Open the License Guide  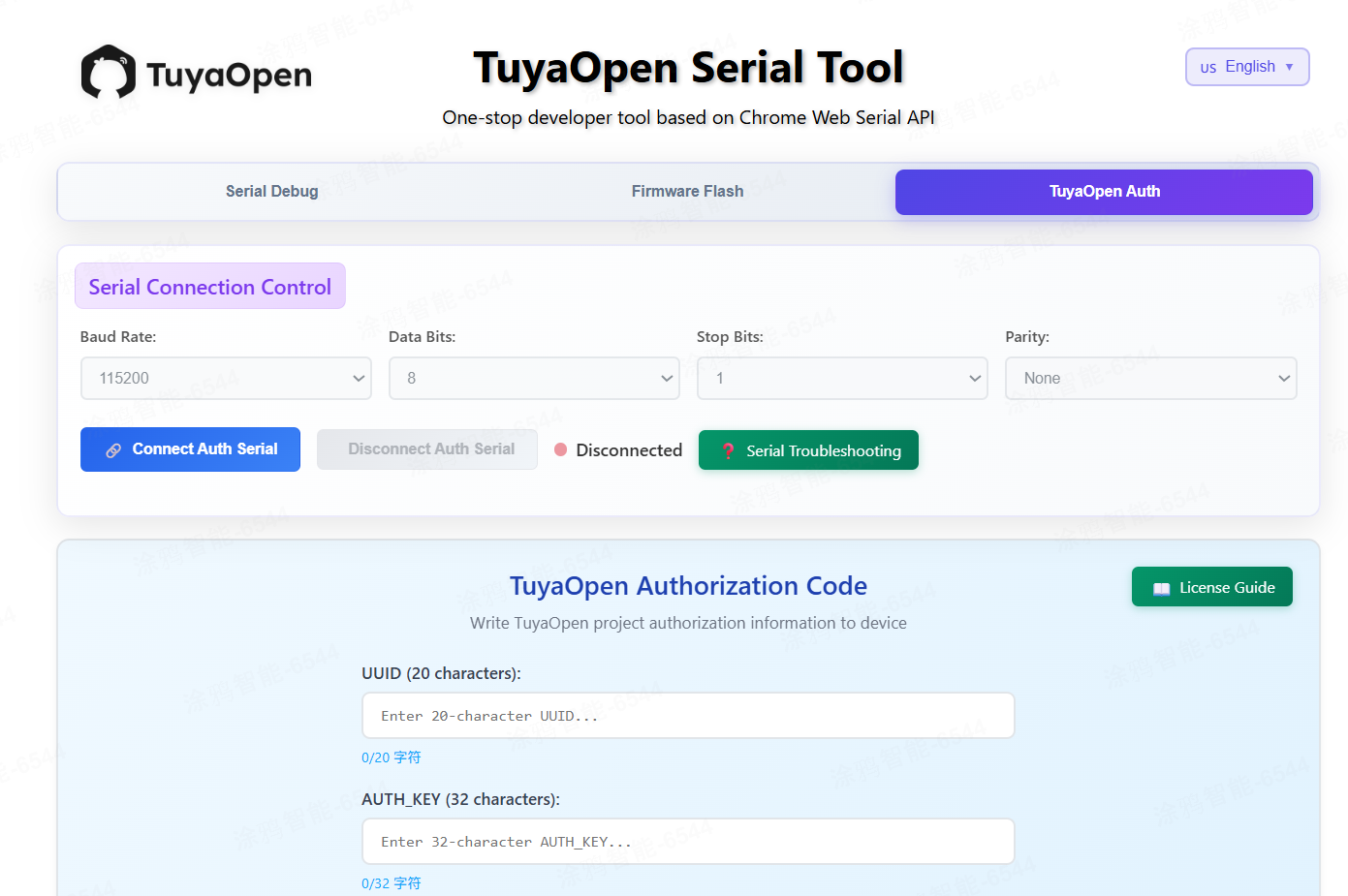click(1211, 586)
